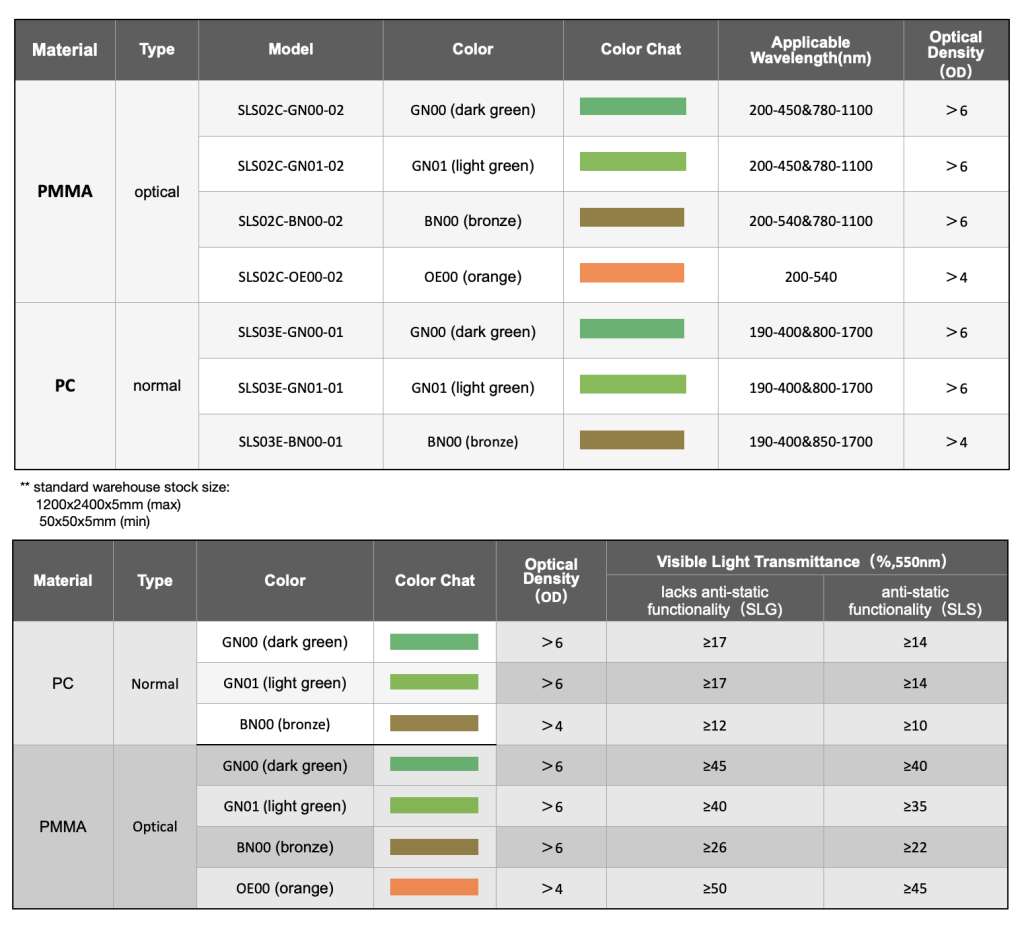This screenshot has width=1024, height=927.
Task: Click the Applicable Wavelength(nm) column header
Action: pyautogui.click(x=810, y=50)
